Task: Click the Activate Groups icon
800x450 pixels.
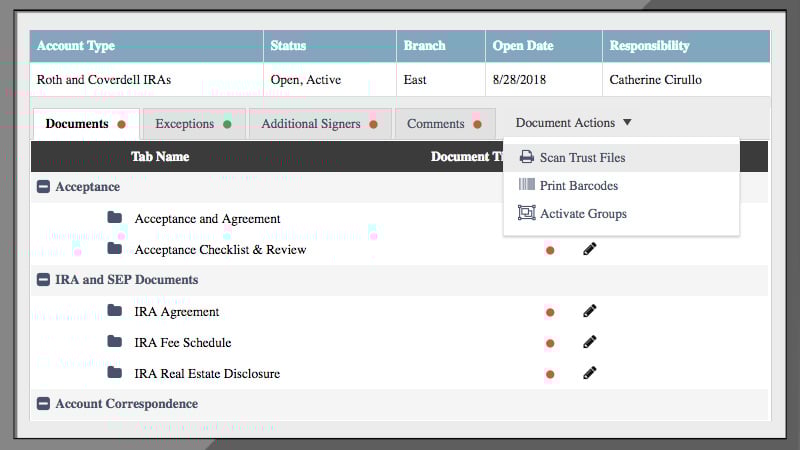Action: 526,213
